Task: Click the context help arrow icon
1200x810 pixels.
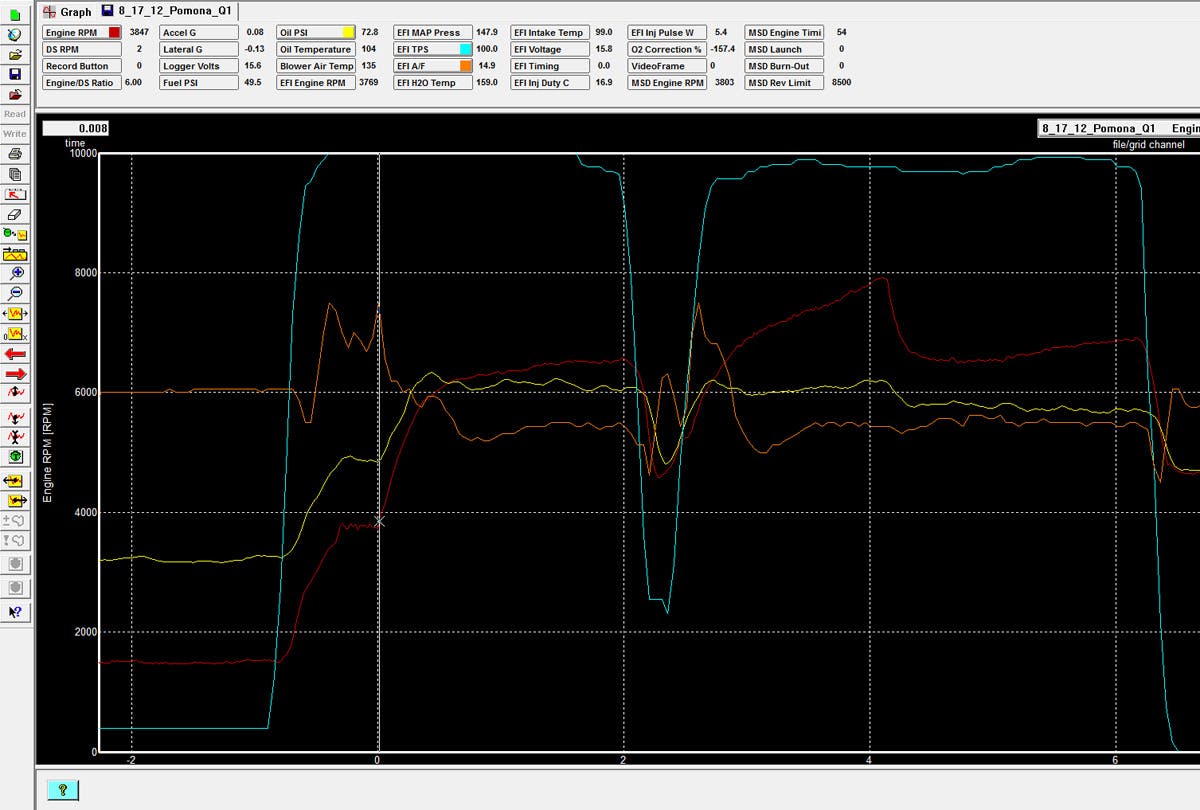Action: (15, 611)
